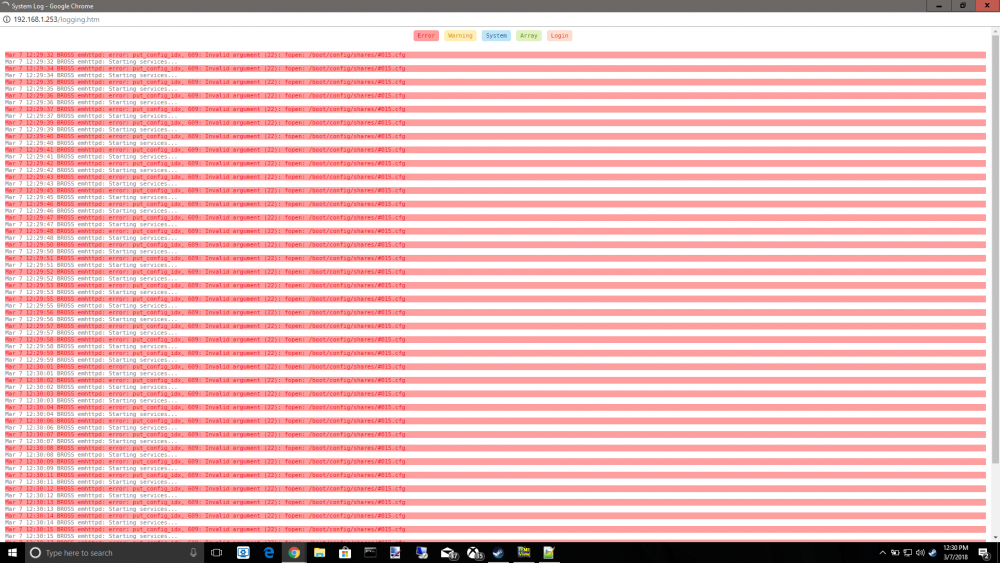Screen dimensions: 1000x563
Task: Open the Notepad++ taskbar icon
Action: click(x=549, y=553)
